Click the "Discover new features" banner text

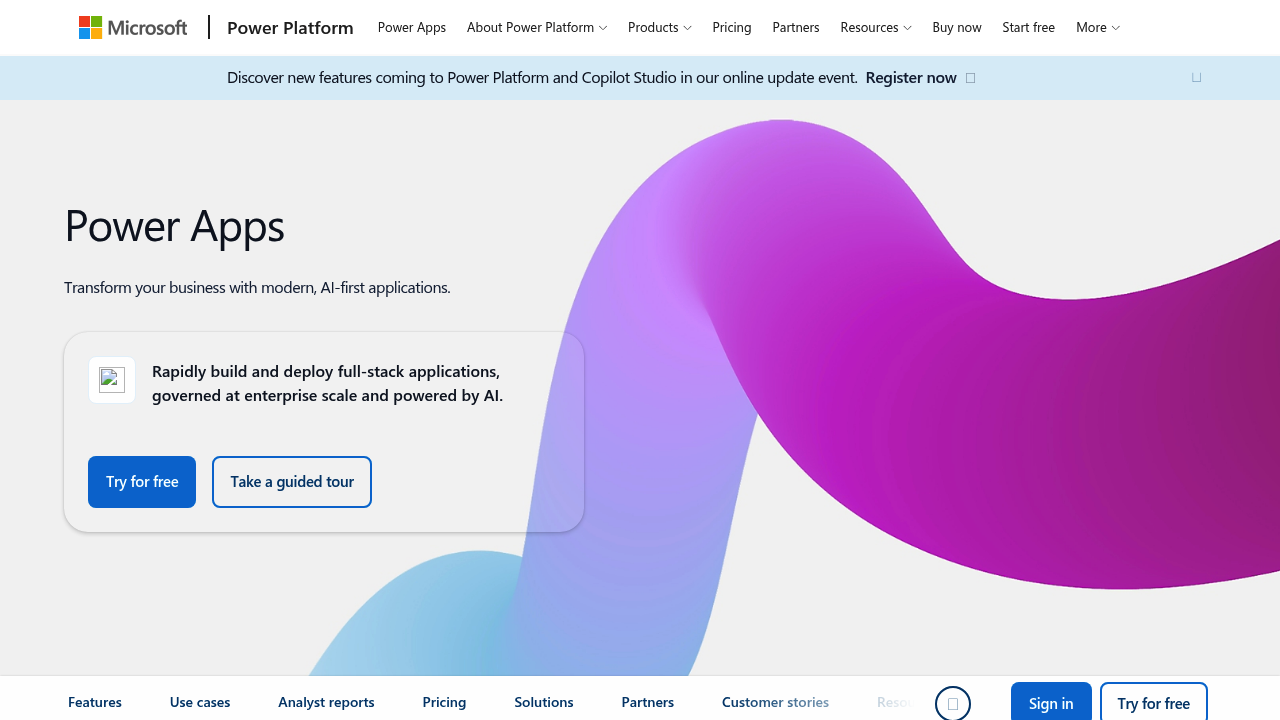(542, 78)
